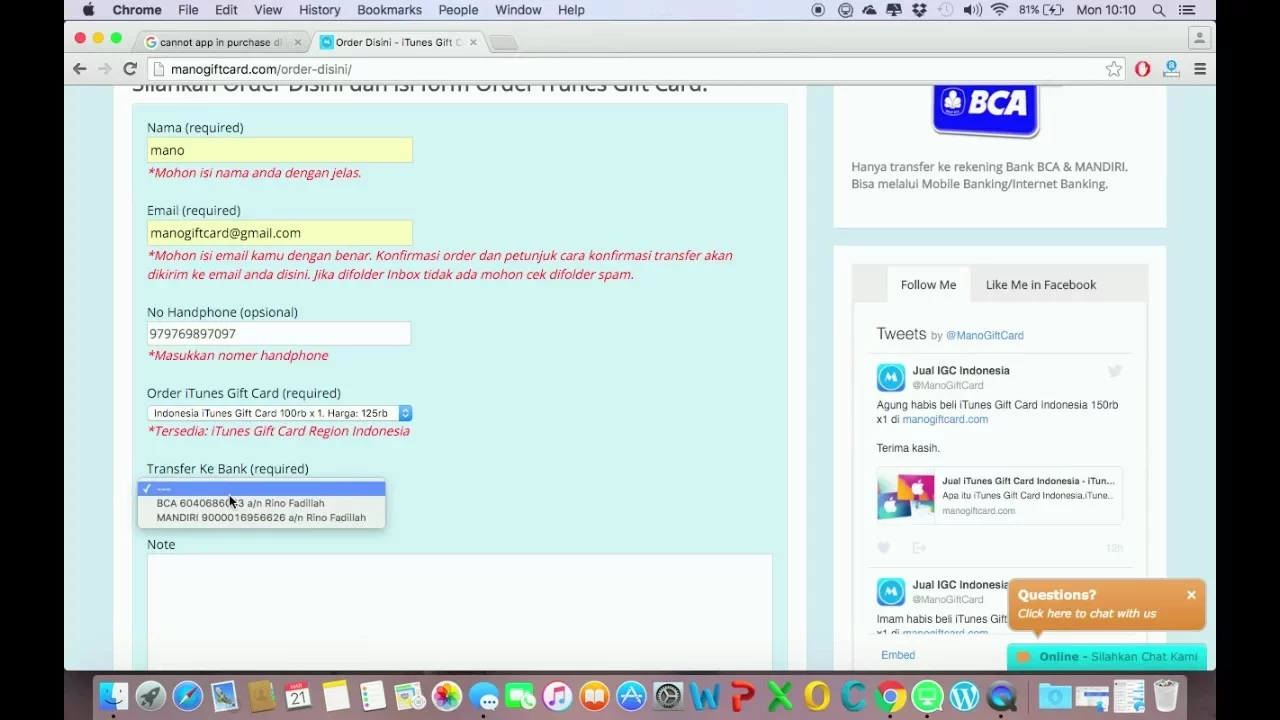Open the Dropbox menu bar icon
This screenshot has width=1280, height=720.
[x=920, y=10]
